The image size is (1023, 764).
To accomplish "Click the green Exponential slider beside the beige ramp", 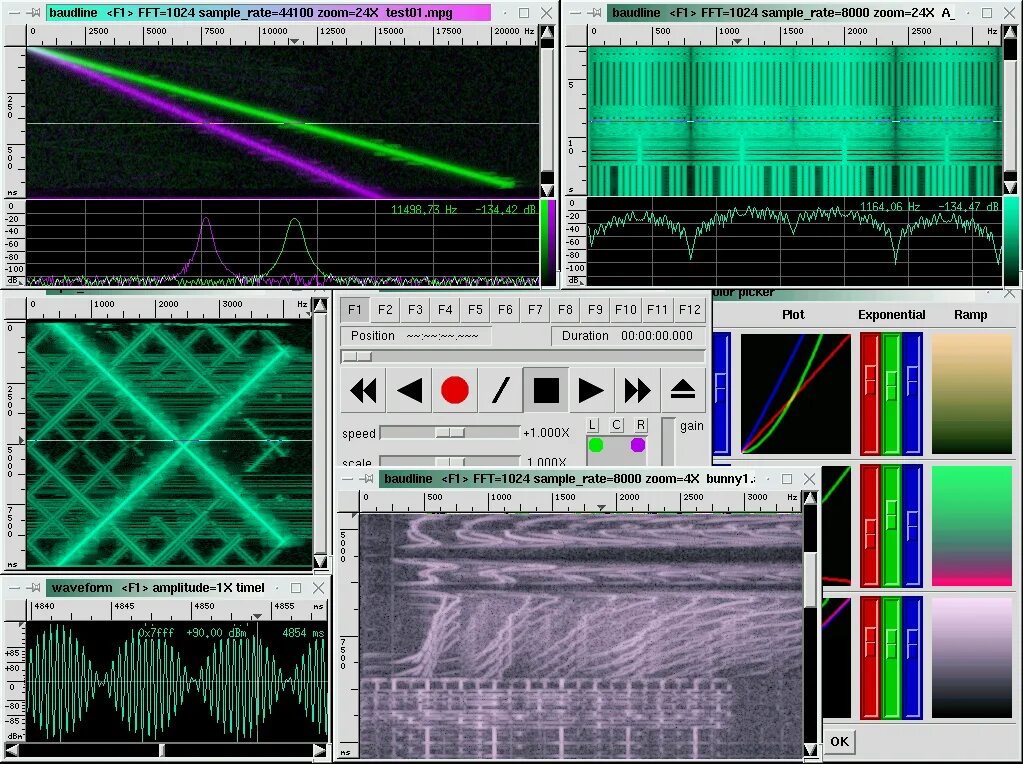I will (x=891, y=393).
